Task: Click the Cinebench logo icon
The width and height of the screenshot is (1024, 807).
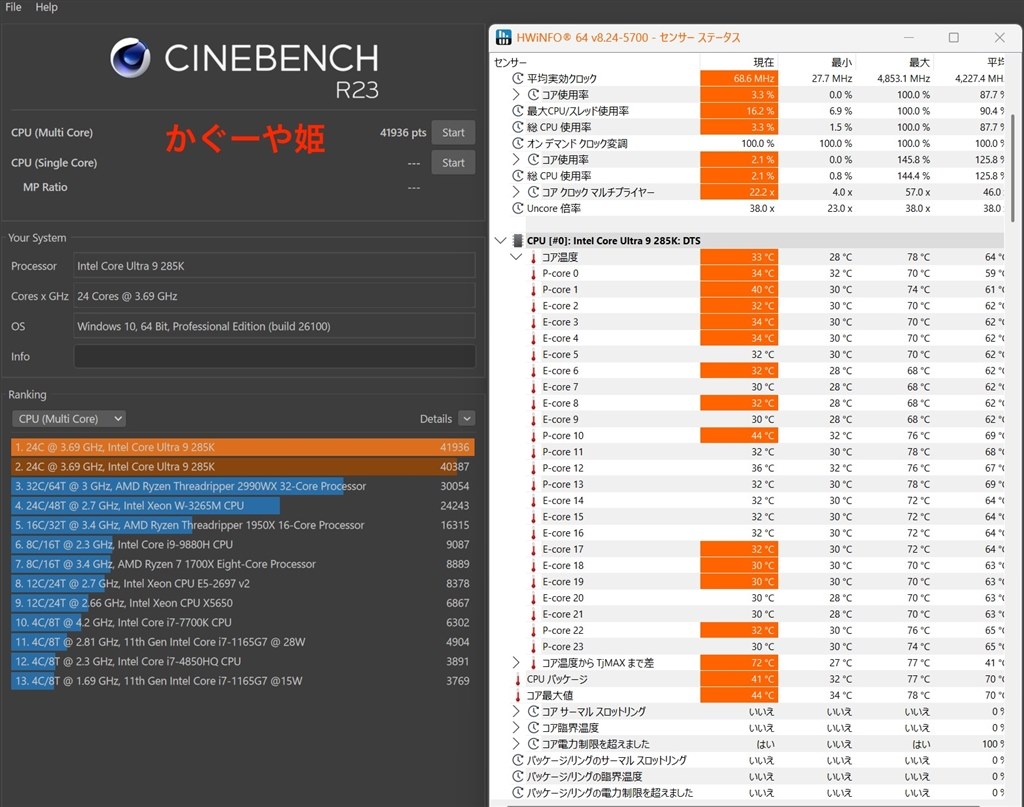Action: [x=130, y=58]
